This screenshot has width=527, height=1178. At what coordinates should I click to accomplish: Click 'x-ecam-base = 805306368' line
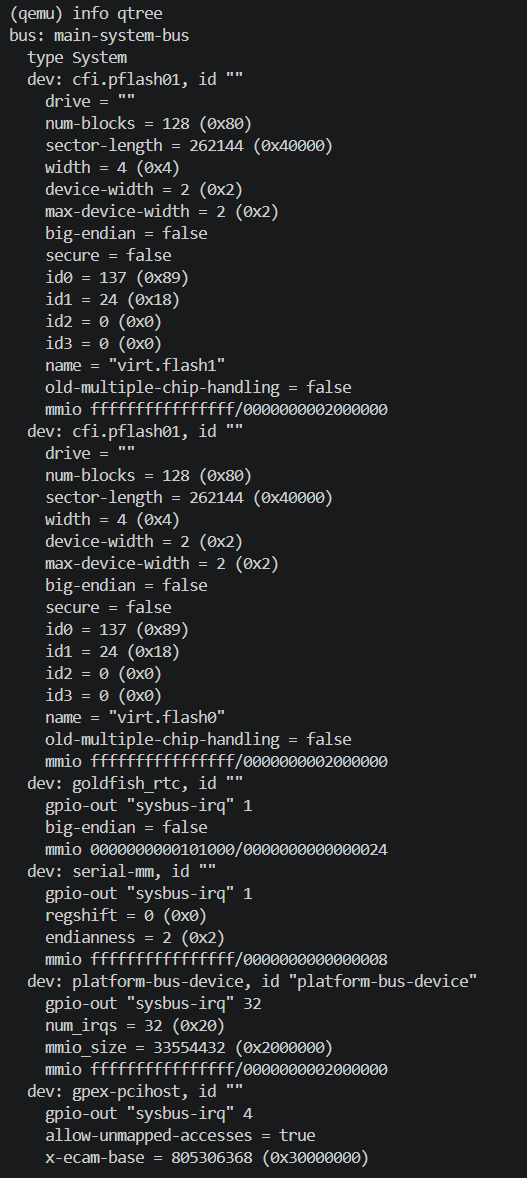coord(207,1156)
